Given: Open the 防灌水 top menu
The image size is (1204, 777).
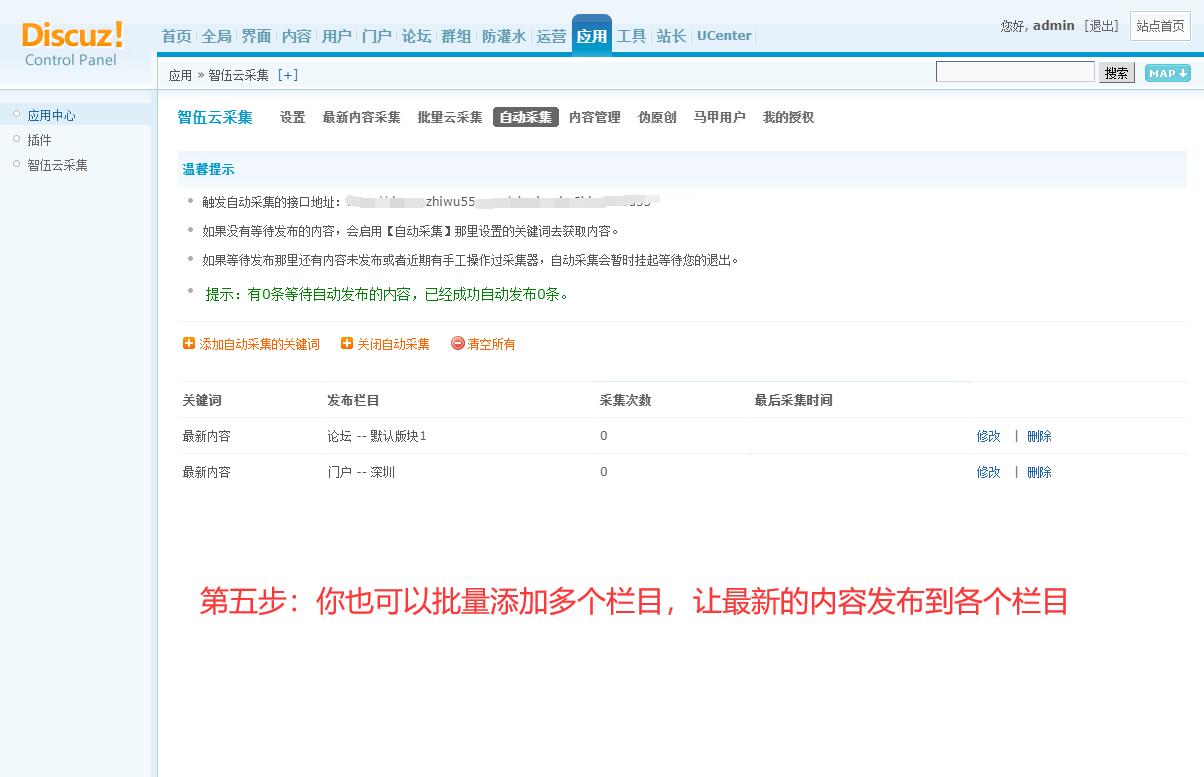Looking at the screenshot, I should pos(503,36).
